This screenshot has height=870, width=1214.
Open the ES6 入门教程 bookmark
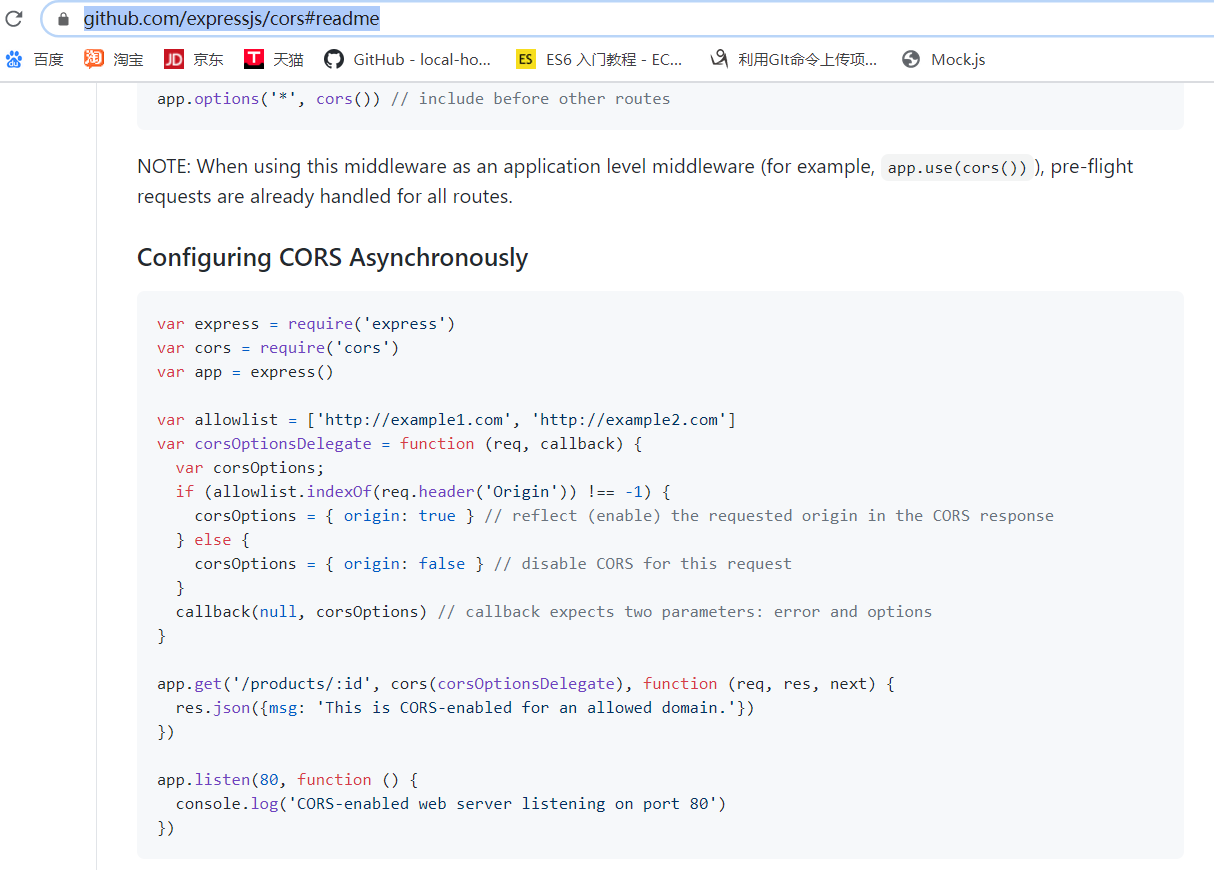[x=600, y=60]
